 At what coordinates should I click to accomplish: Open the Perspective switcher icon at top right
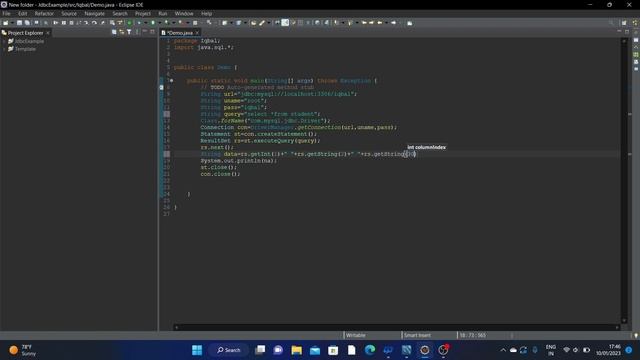point(624,23)
